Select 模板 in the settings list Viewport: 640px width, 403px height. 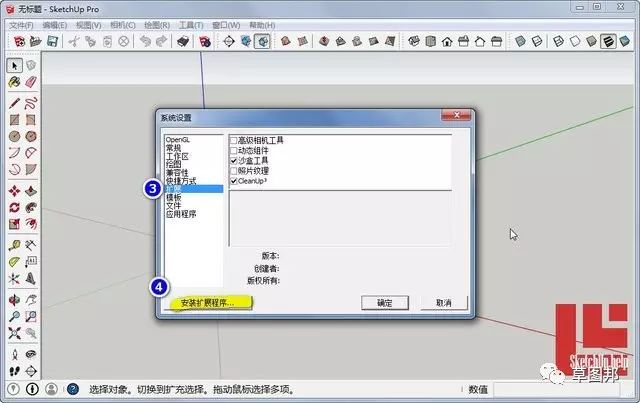coord(173,197)
